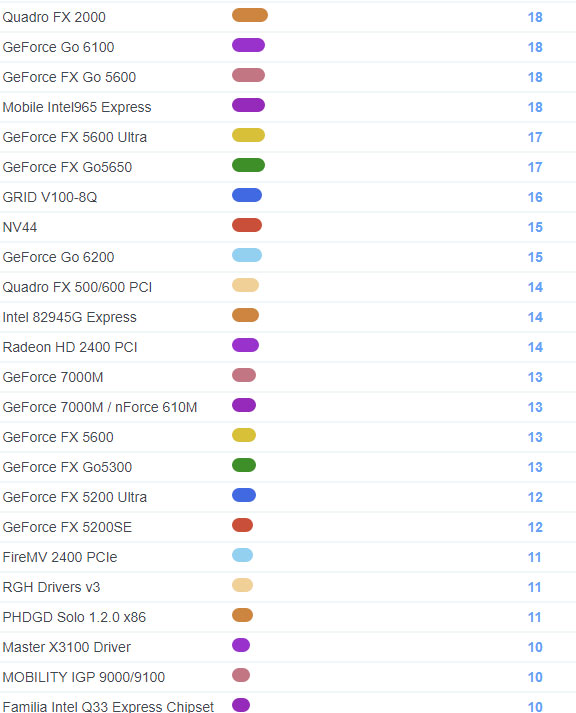Click score 16 for GRID V100-8Q
This screenshot has width=576, height=713.
pyautogui.click(x=535, y=197)
